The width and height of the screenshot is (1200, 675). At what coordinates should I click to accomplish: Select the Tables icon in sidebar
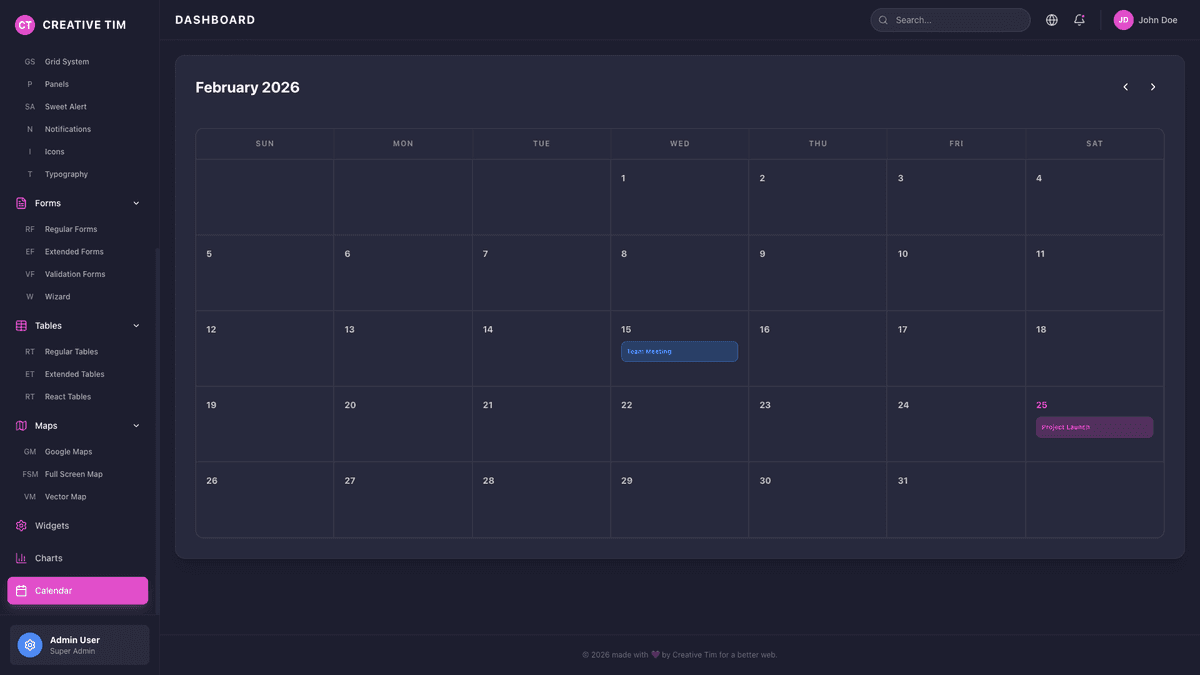point(19,325)
